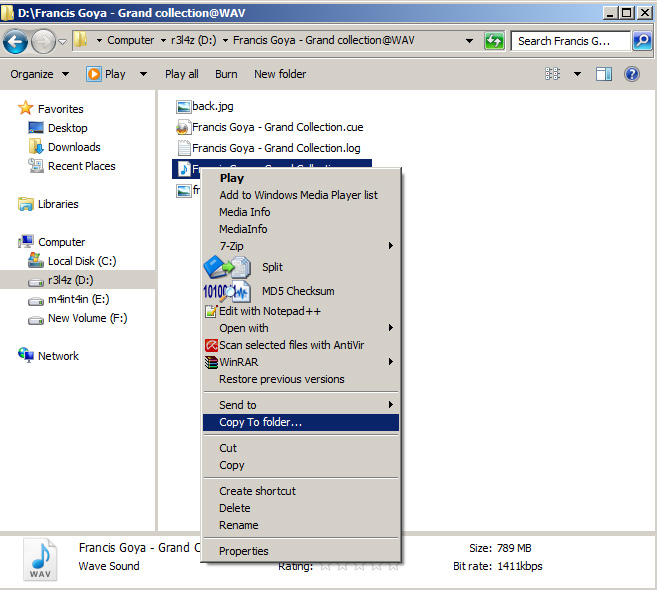Image resolution: width=657 pixels, height=590 pixels.
Task: Refresh the folder with the green arrows icon
Action: tap(494, 41)
